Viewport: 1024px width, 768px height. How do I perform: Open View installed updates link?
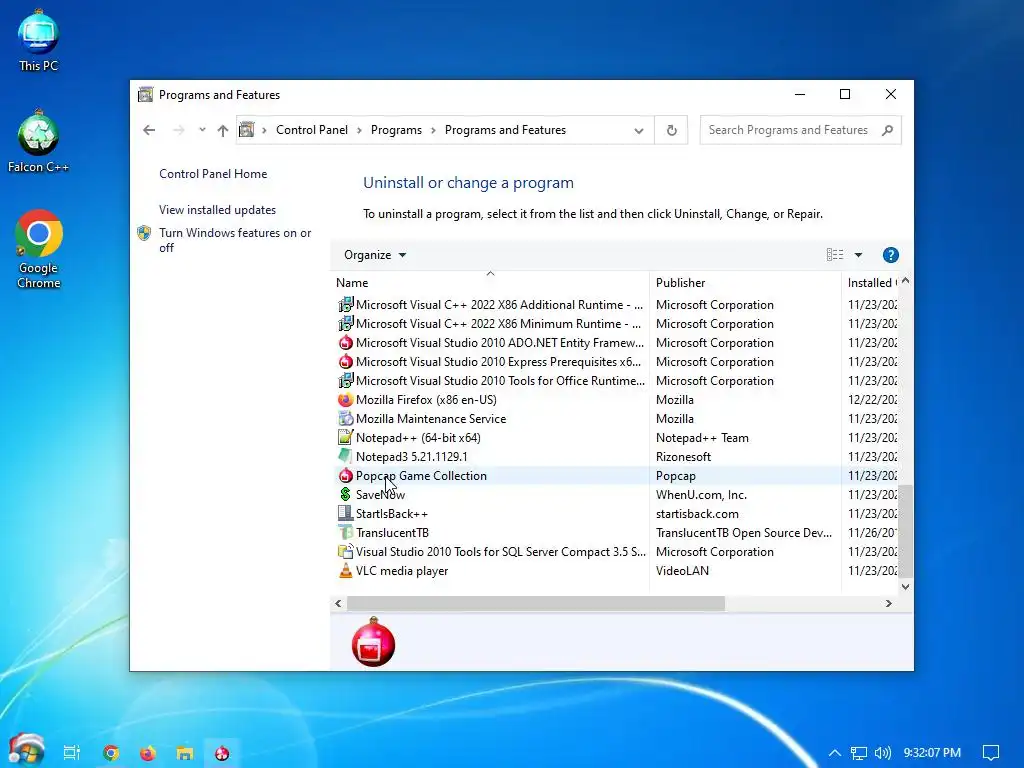217,210
